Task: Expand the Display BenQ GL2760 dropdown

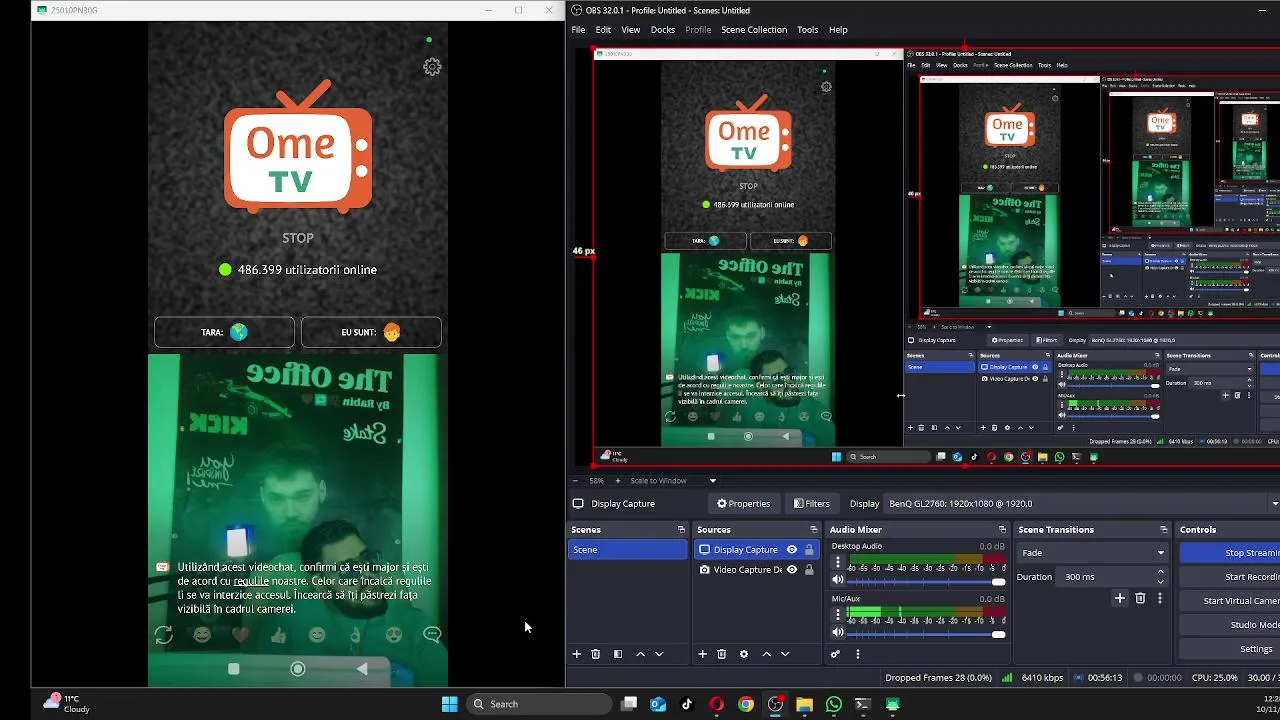Action: (1275, 504)
